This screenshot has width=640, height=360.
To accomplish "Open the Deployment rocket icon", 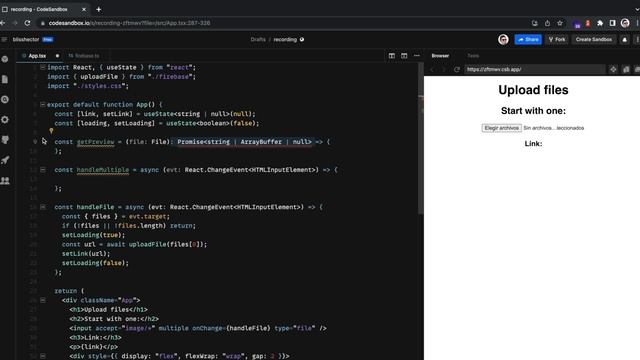I will click(x=5, y=160).
